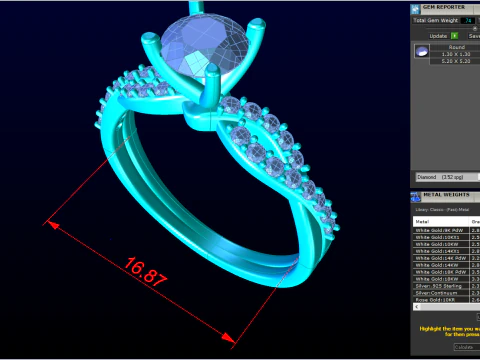Viewport: 480px width, 360px height.
Task: Click the green Update indicator box
Action: [454, 36]
